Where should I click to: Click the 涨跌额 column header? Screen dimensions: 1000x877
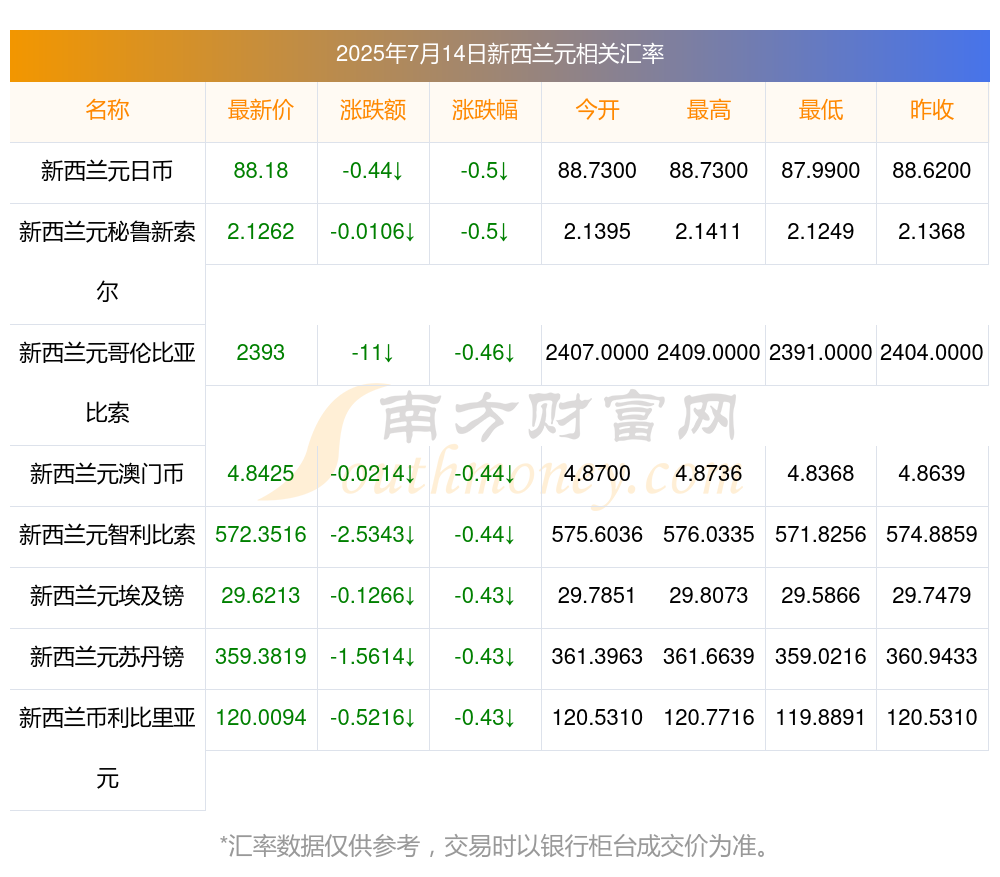pyautogui.click(x=373, y=110)
